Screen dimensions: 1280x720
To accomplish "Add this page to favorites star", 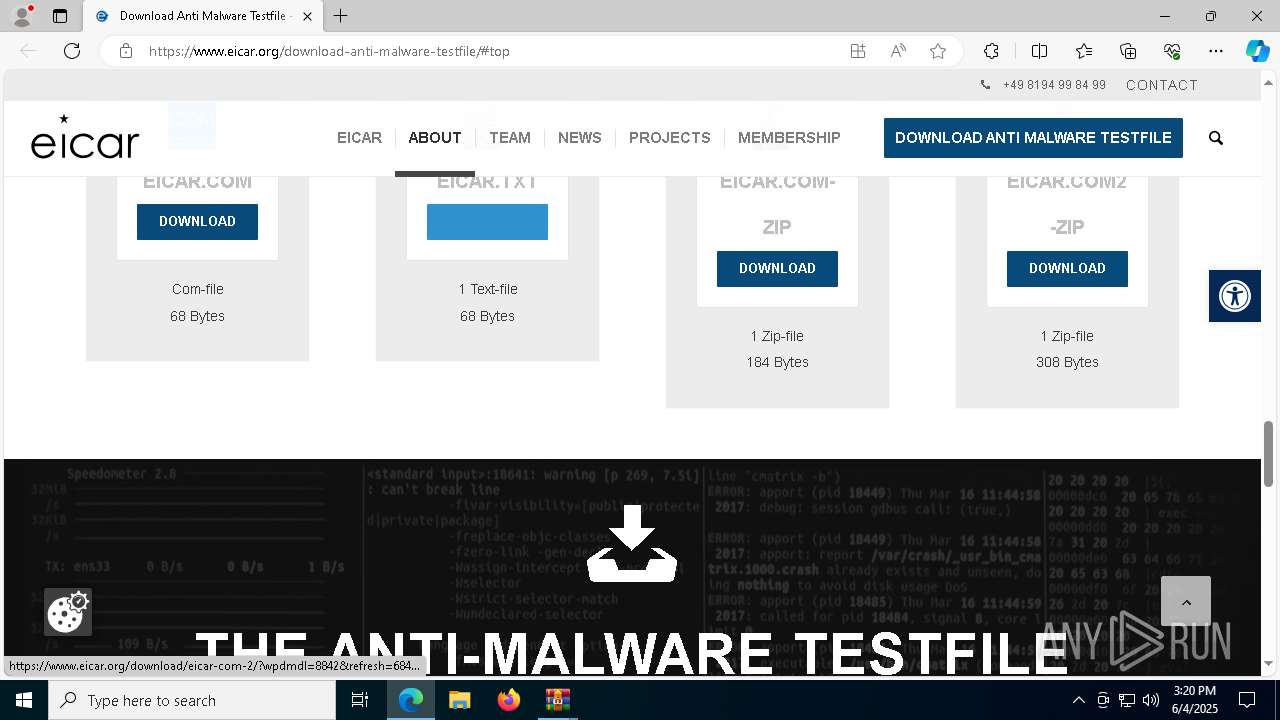I will (938, 51).
